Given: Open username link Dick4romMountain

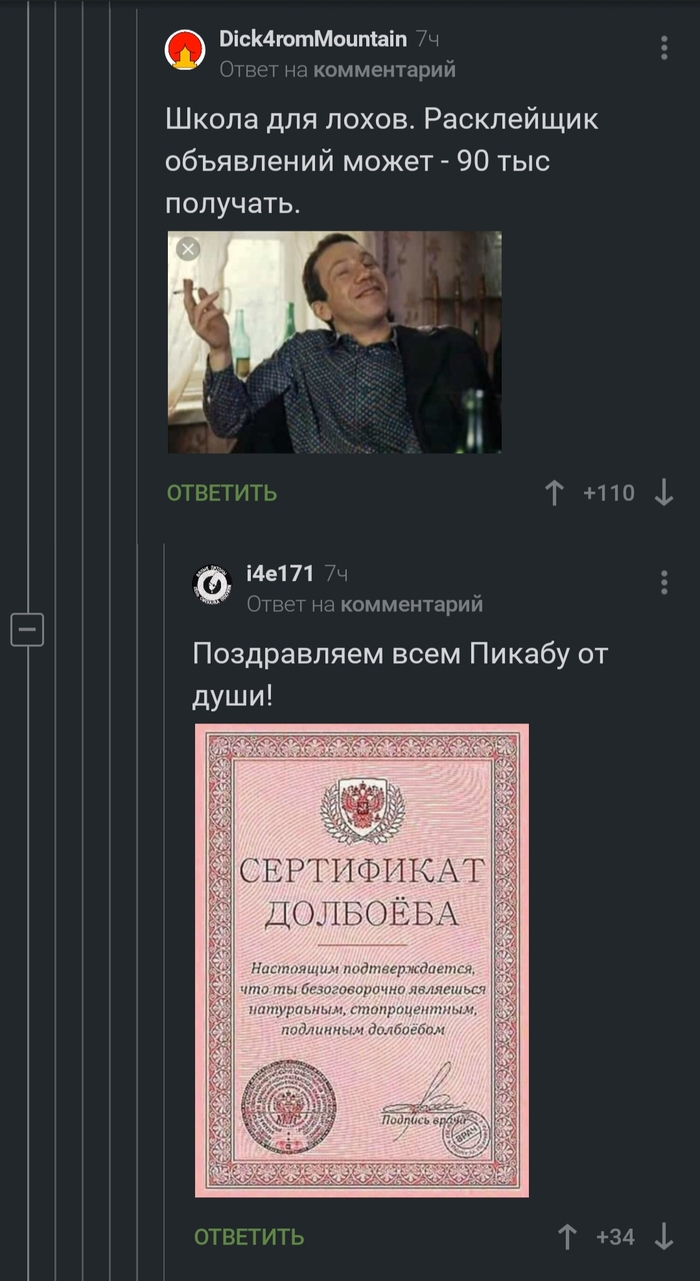Looking at the screenshot, I should pos(313,39).
